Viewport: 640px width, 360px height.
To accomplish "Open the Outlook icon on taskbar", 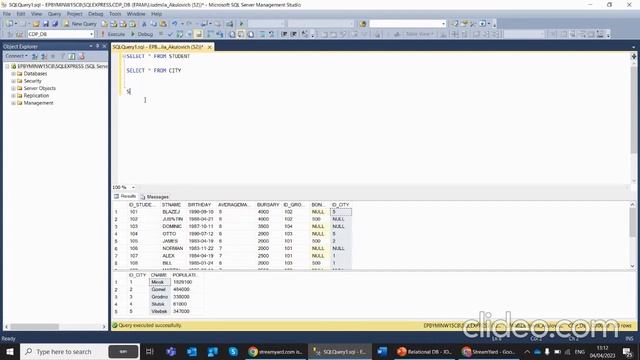I will [192, 351].
